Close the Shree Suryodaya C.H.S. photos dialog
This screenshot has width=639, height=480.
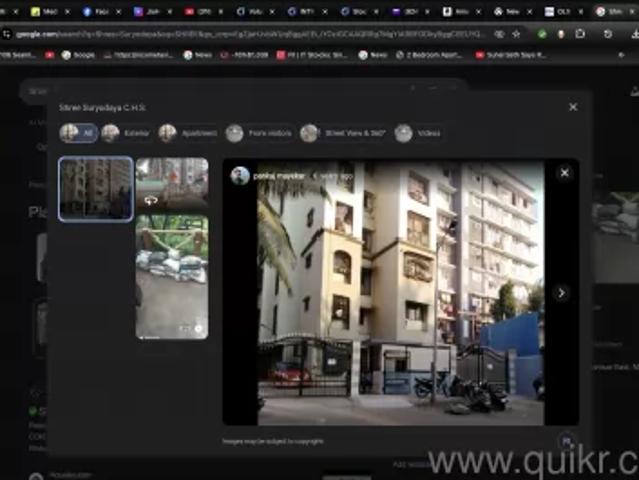pos(572,107)
